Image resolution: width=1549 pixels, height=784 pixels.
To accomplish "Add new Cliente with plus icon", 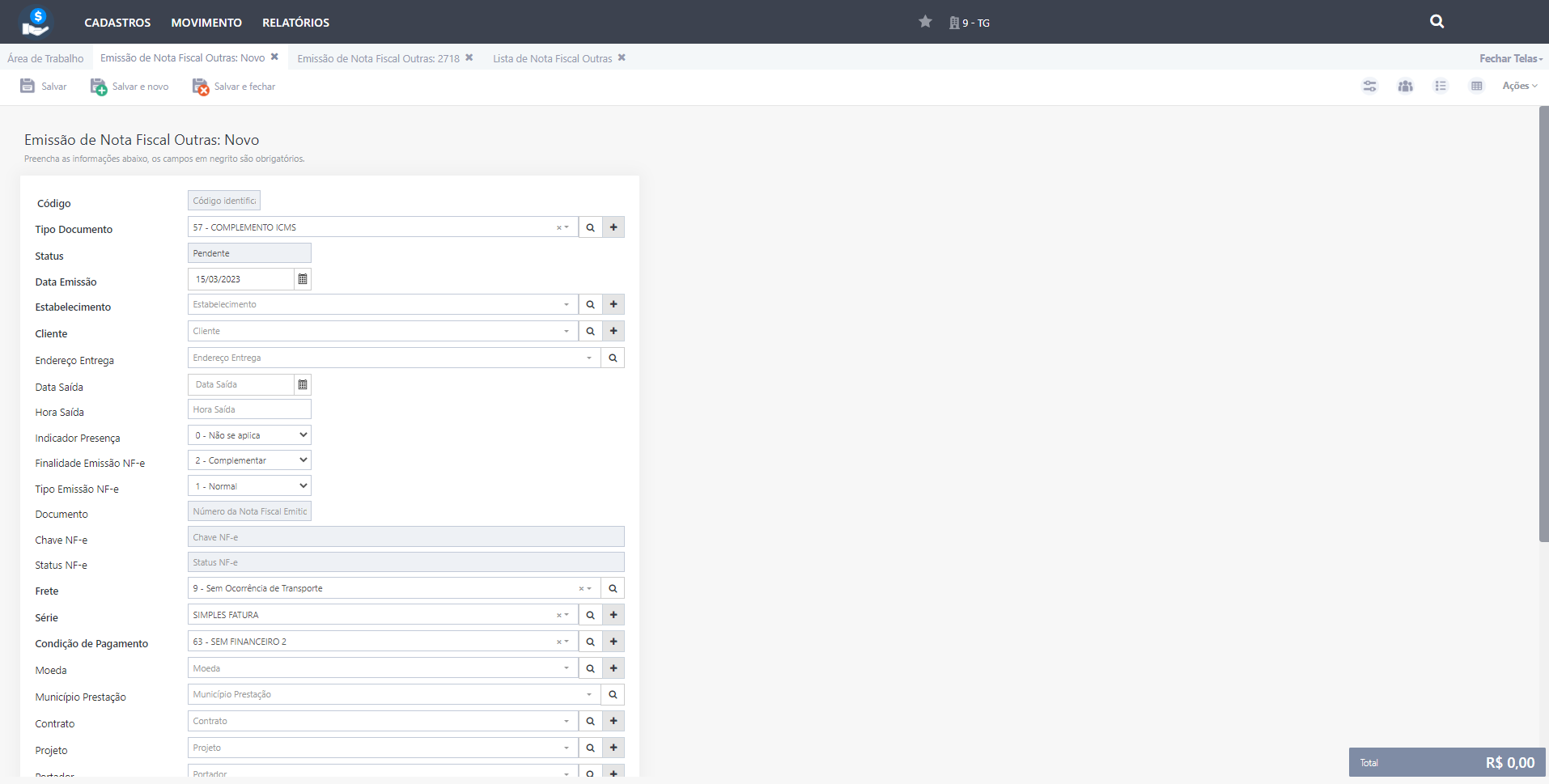I will [x=613, y=331].
